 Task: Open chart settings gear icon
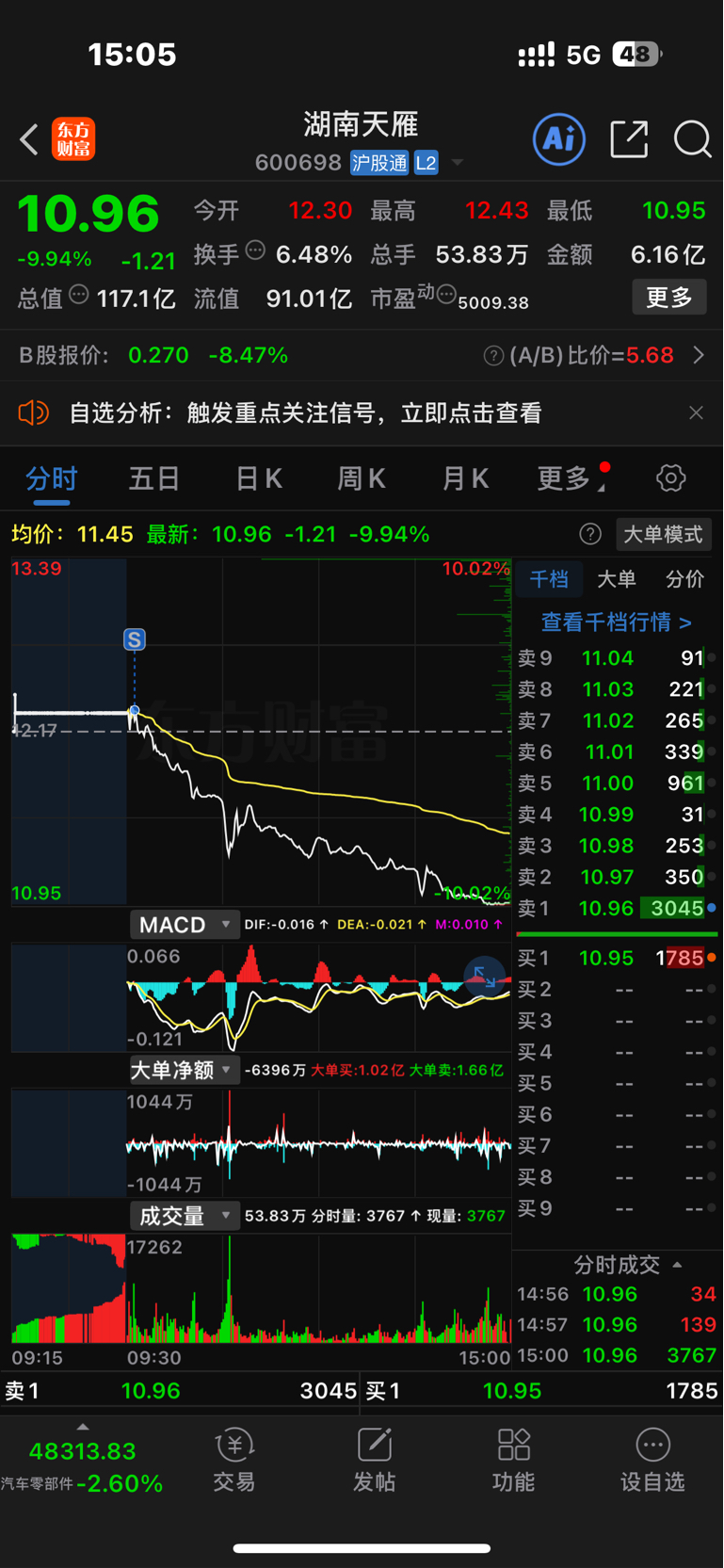point(671,477)
